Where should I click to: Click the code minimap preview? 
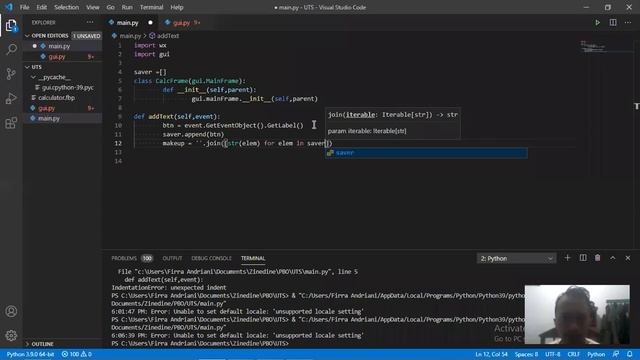[593, 47]
